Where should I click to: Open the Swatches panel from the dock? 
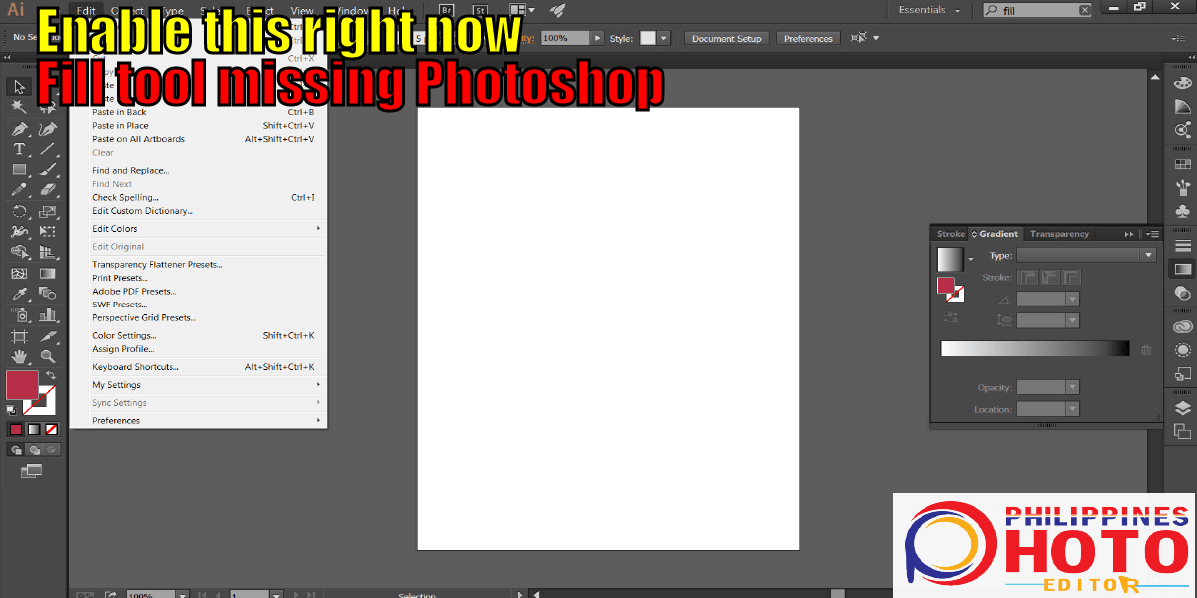(1182, 163)
